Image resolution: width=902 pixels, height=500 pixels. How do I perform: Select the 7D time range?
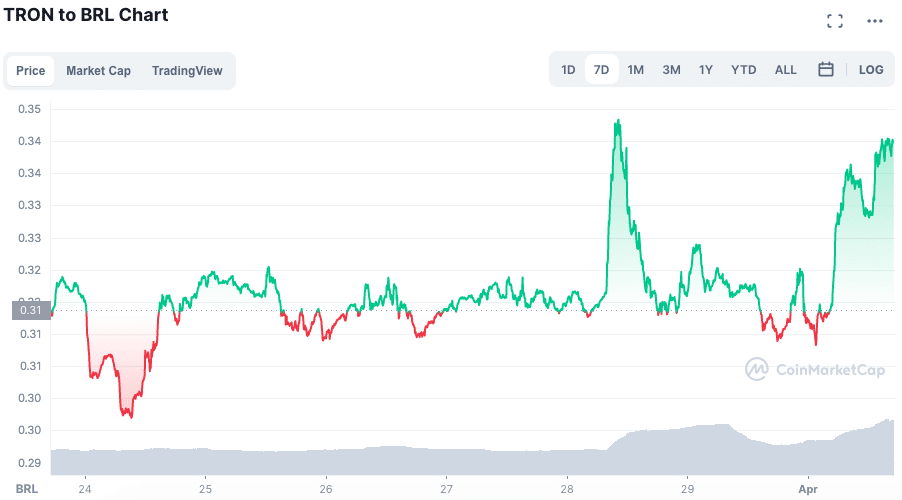click(601, 70)
